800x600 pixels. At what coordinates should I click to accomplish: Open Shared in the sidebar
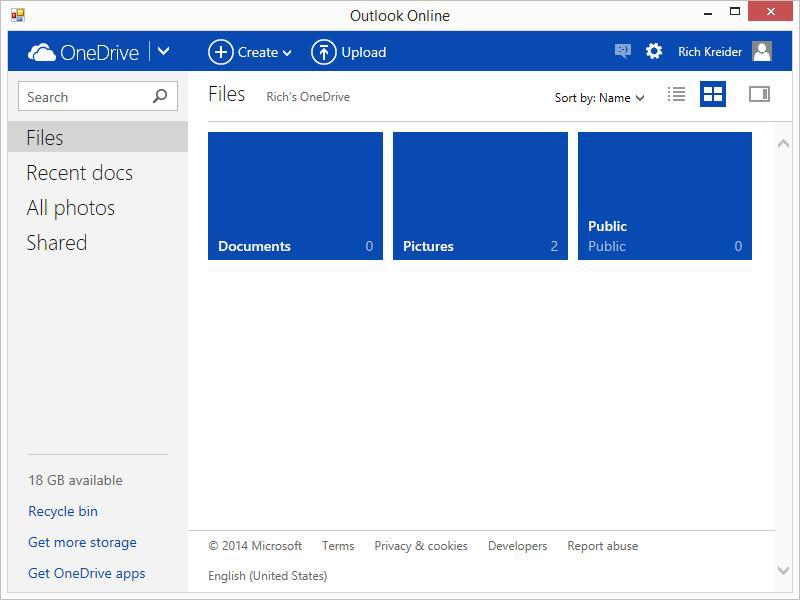(57, 243)
